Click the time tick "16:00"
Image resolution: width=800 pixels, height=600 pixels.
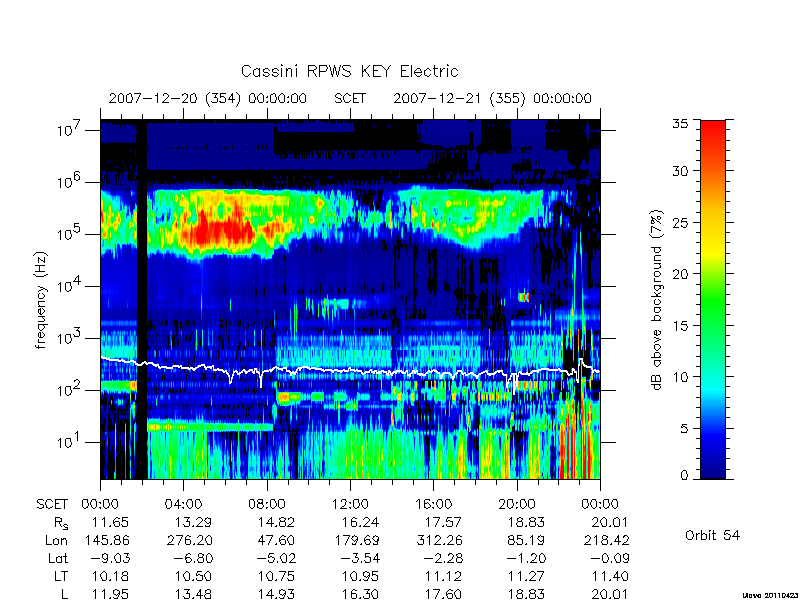433,504
